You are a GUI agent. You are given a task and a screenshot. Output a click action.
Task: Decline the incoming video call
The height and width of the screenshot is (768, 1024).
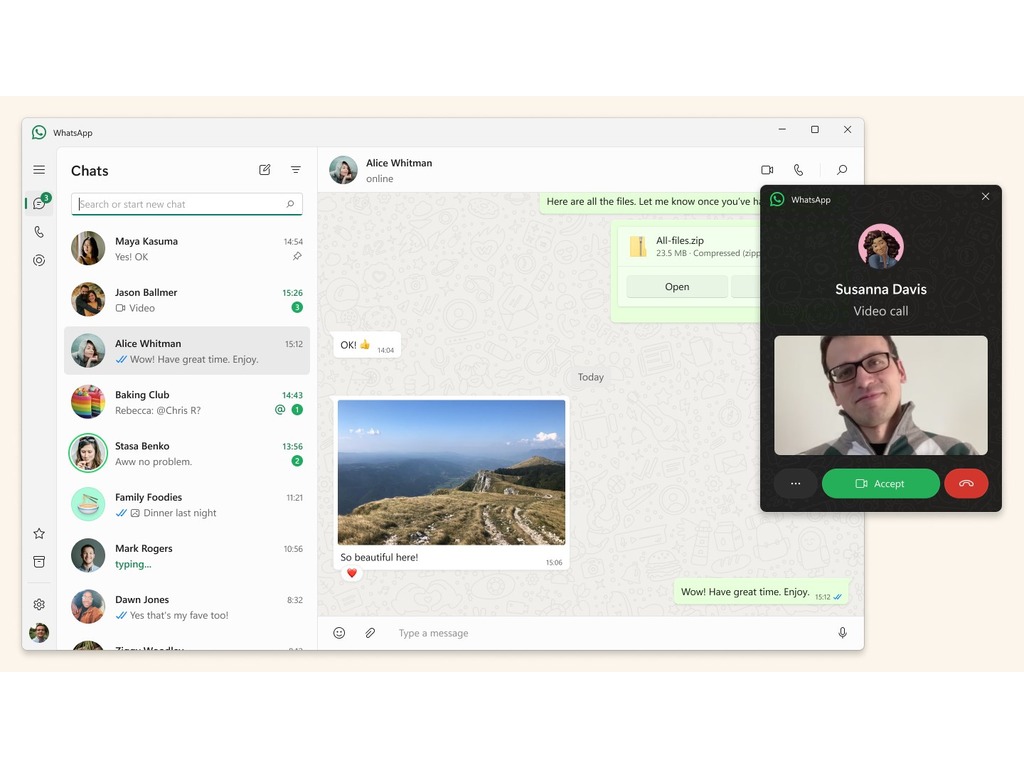[x=966, y=484]
